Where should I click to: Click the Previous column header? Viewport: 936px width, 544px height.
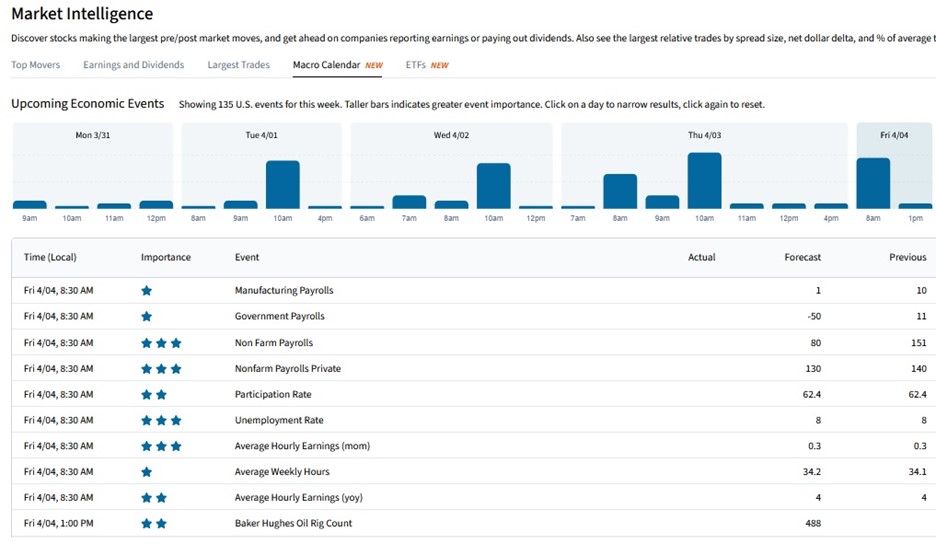pyautogui.click(x=907, y=257)
